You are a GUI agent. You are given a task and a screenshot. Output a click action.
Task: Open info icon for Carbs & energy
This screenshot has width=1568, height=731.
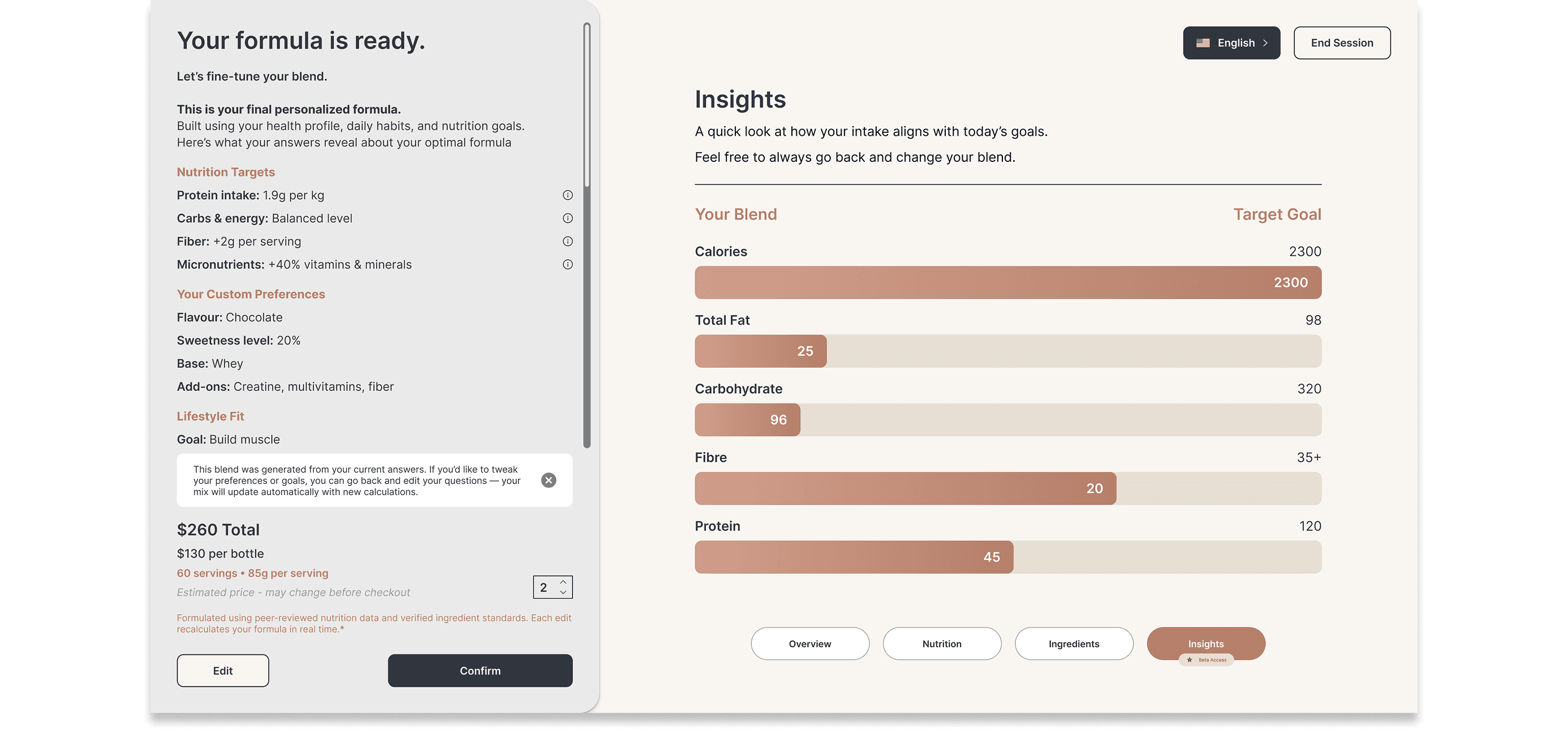click(x=567, y=218)
